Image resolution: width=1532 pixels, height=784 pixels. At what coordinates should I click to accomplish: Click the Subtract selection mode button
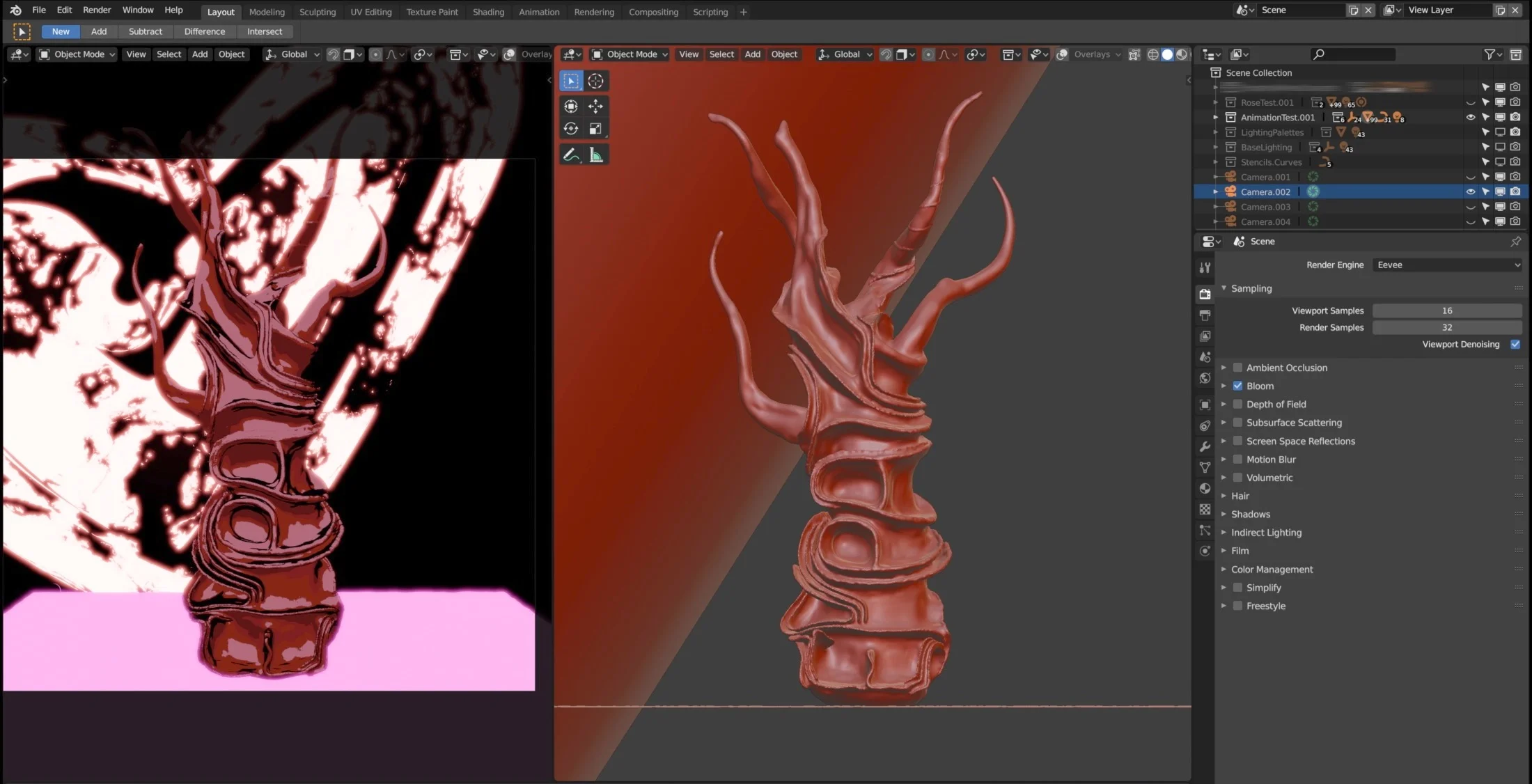(x=145, y=31)
